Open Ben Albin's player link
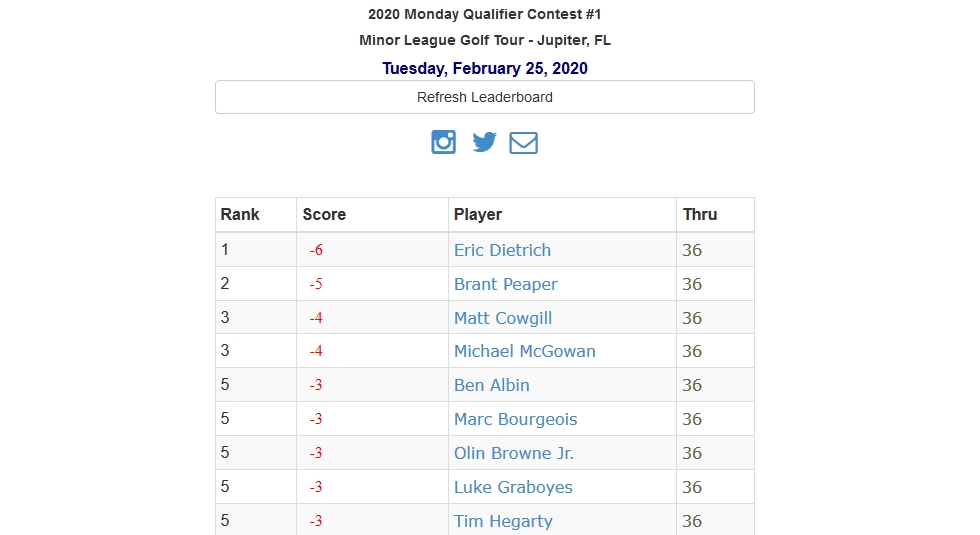 tap(491, 385)
